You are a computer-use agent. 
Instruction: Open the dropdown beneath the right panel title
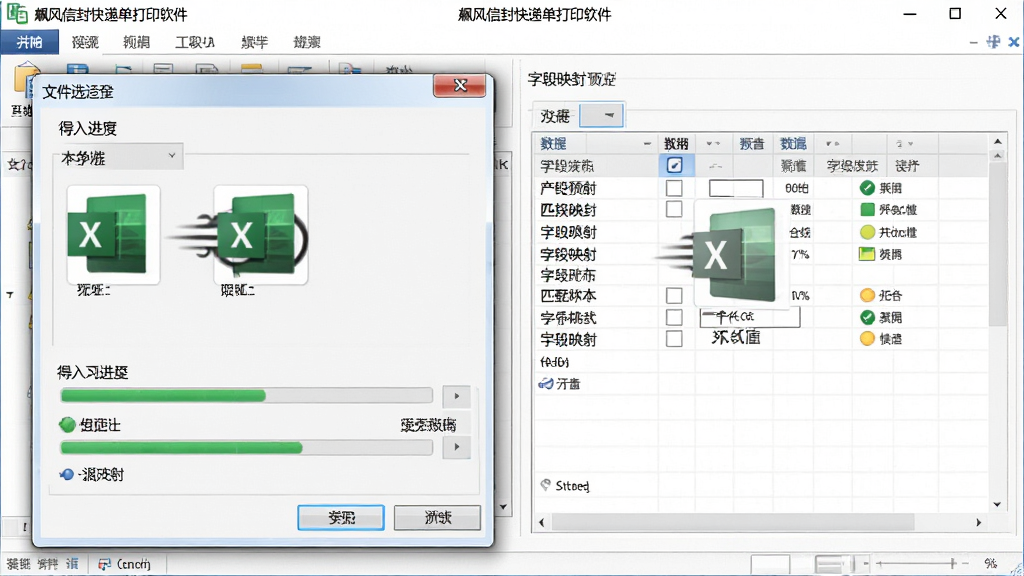tap(601, 116)
